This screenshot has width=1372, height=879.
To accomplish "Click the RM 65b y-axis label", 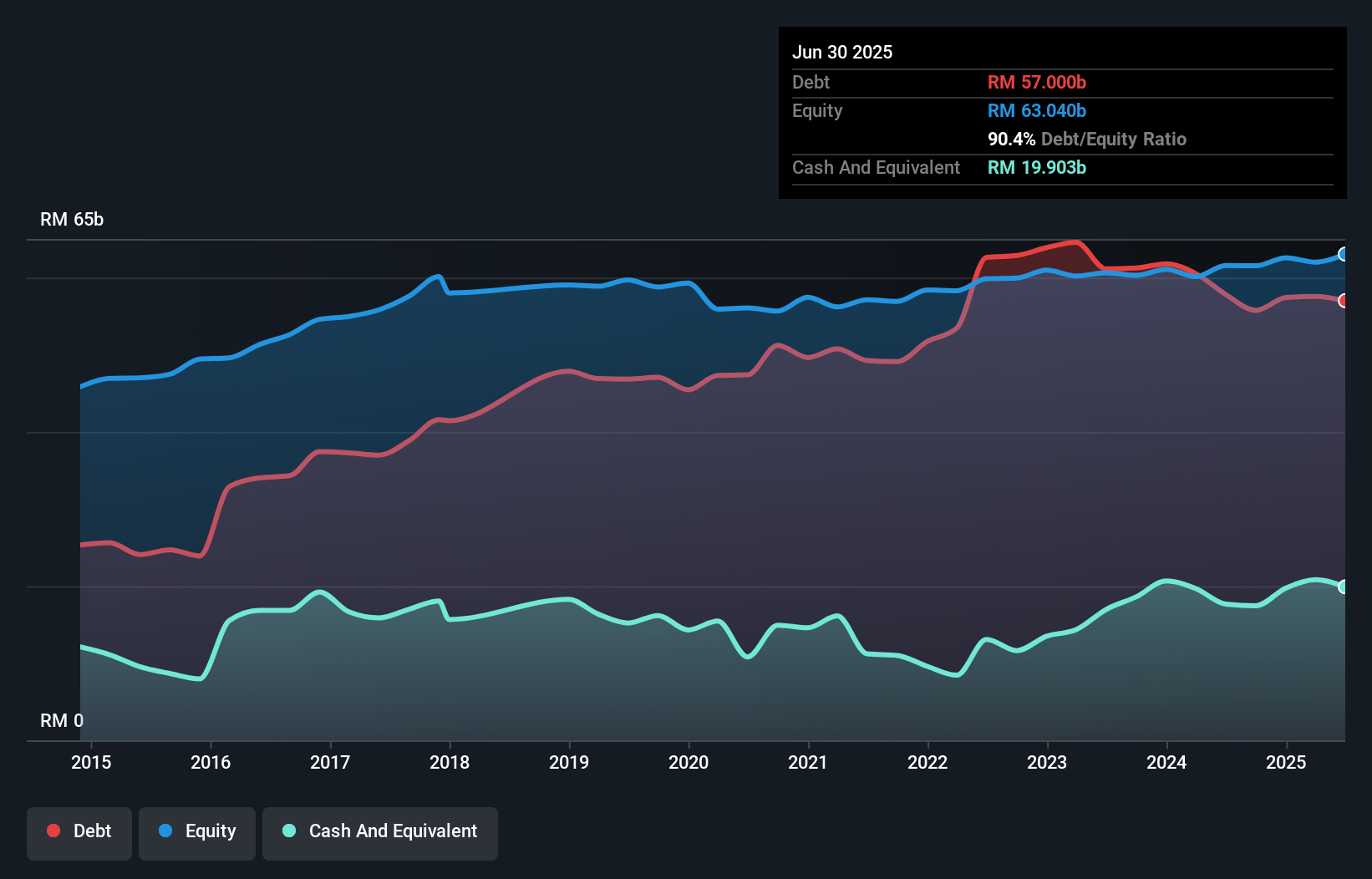I will (x=72, y=219).
